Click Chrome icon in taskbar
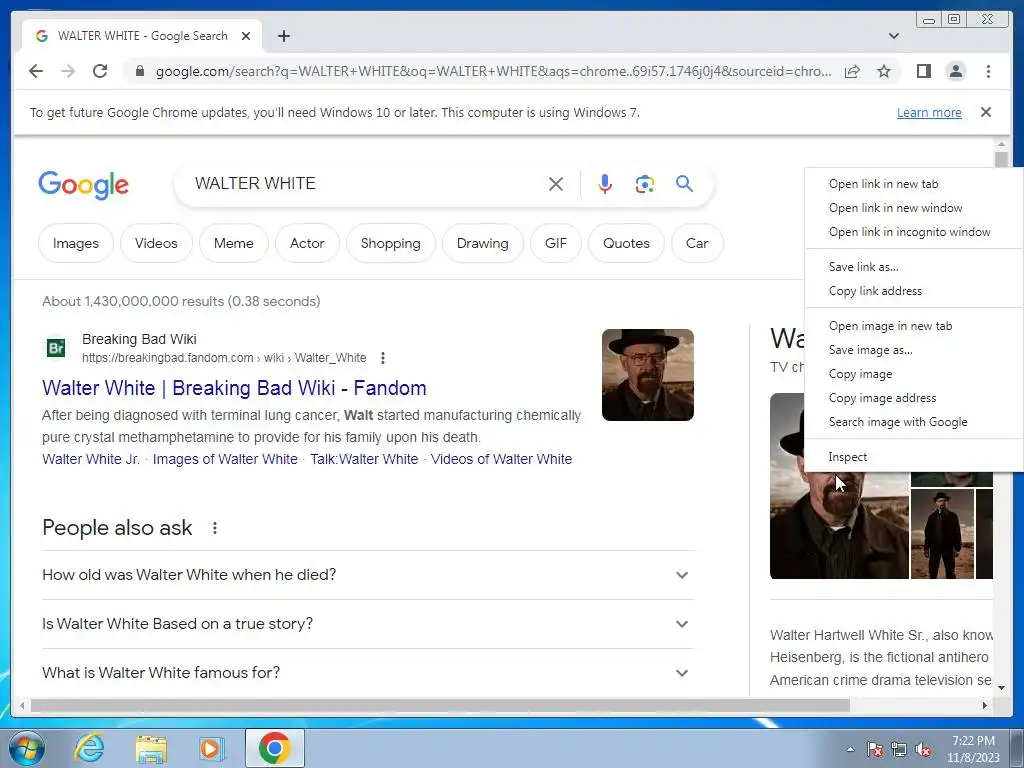Screen dimensions: 1024x768 tap(274, 748)
